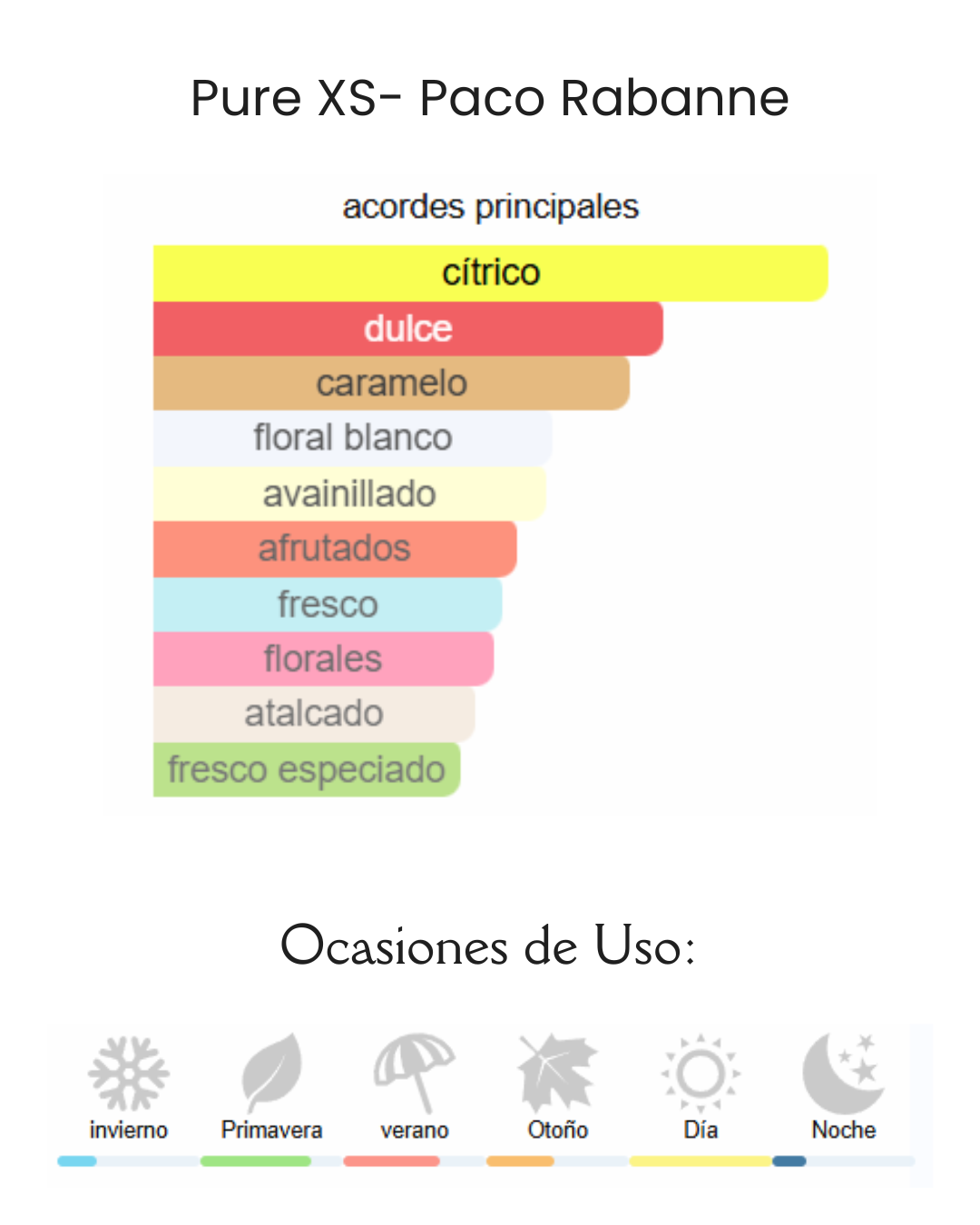The height and width of the screenshot is (1225, 980).
Task: Click the green Primavera rating bar
Action: (x=256, y=1161)
